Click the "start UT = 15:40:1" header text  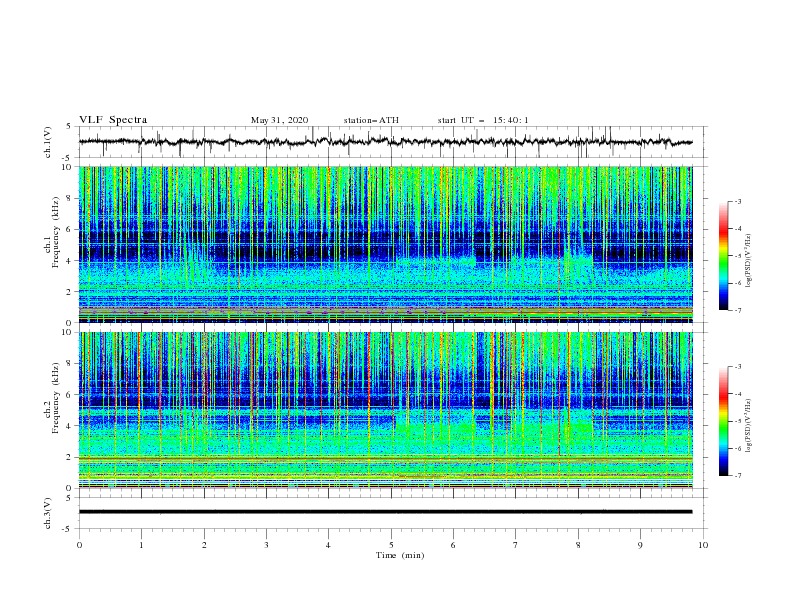(483, 120)
